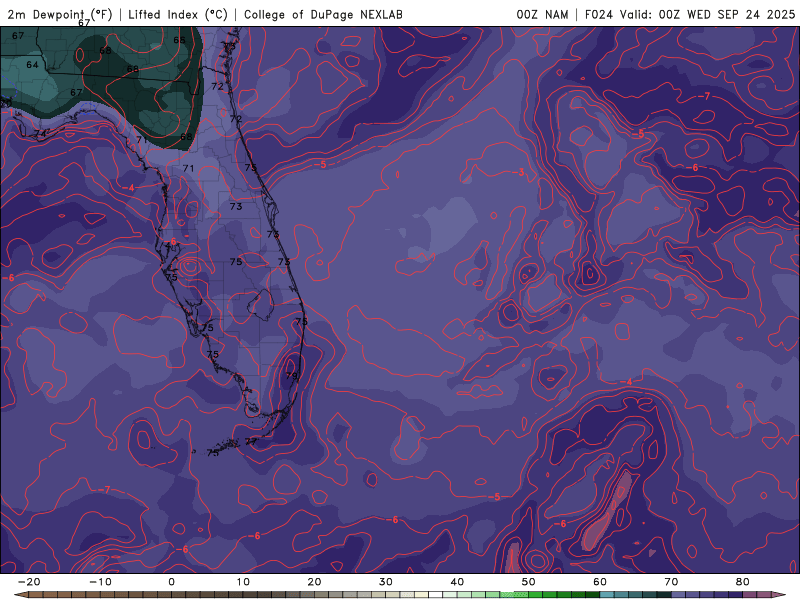The height and width of the screenshot is (600, 800).
Task: Click the right arrow end of colorbar
Action: (781, 595)
